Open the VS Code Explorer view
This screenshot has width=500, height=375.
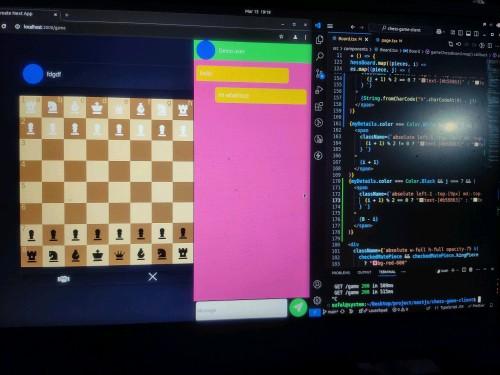tap(320, 40)
